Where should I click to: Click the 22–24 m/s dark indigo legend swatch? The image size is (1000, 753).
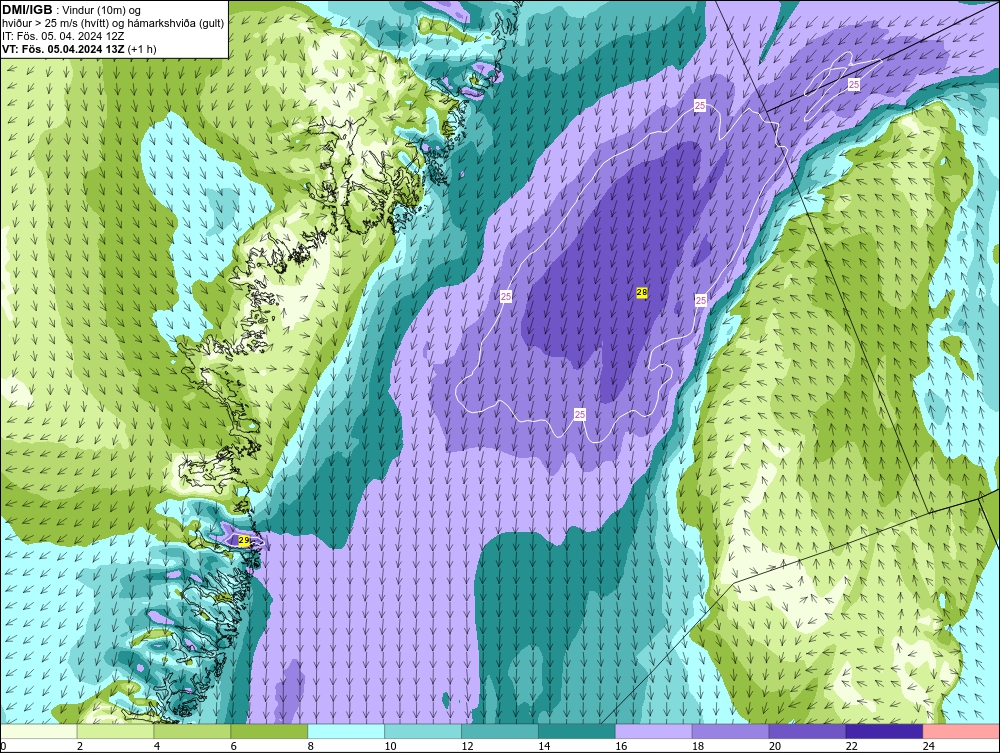click(x=884, y=731)
